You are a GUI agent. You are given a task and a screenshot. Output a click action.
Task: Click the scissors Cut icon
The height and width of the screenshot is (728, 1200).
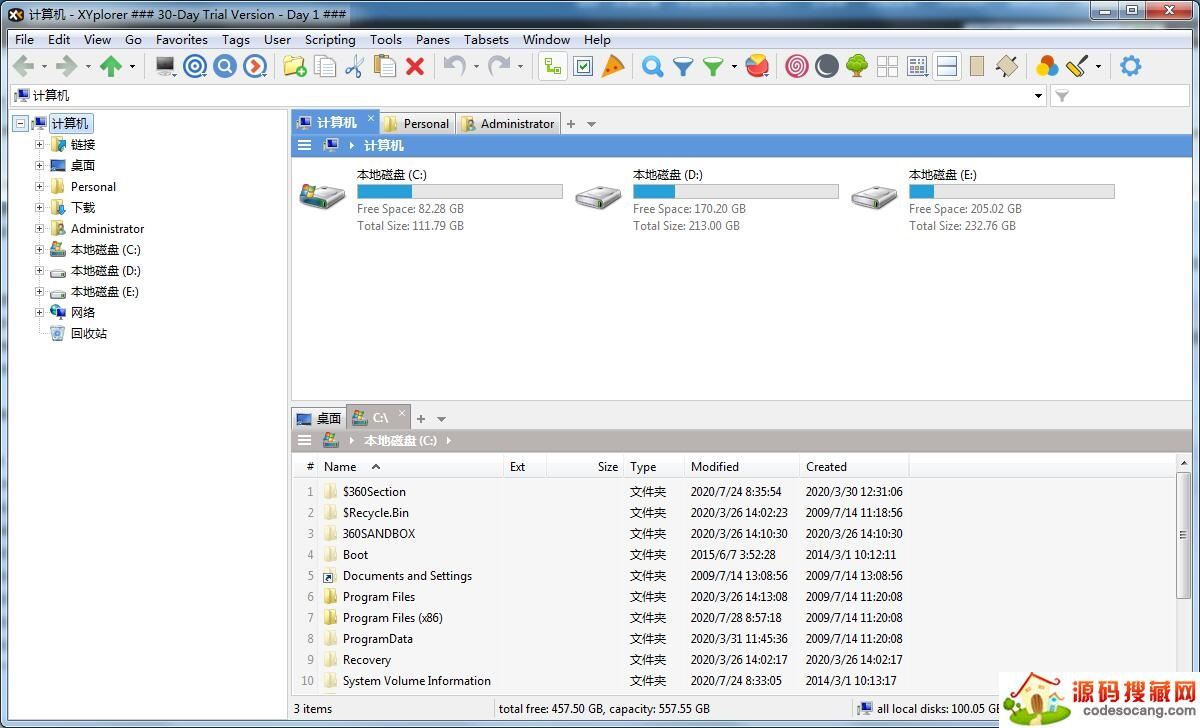pos(354,67)
